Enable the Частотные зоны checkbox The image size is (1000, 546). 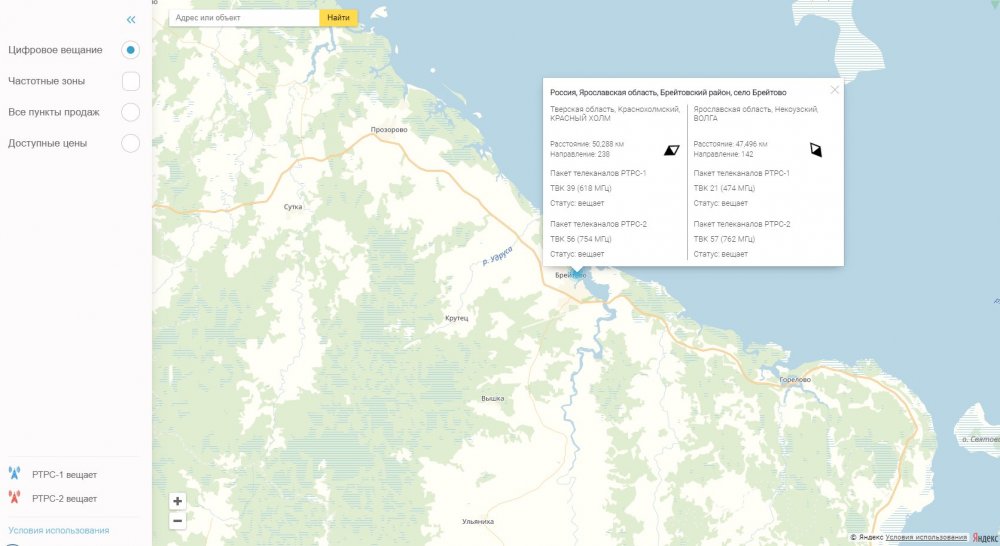(x=130, y=81)
